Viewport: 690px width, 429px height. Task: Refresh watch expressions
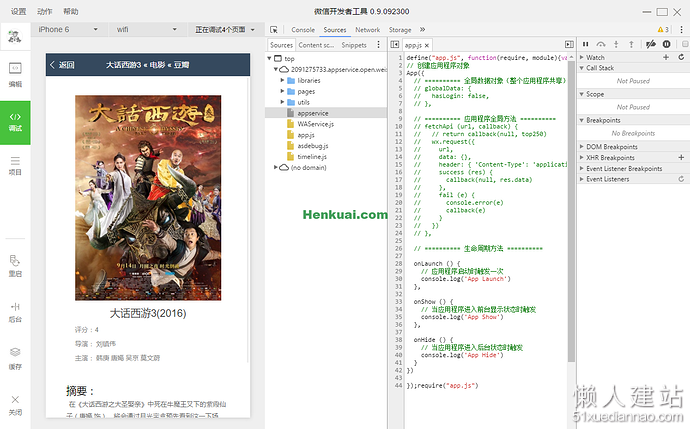(681, 57)
